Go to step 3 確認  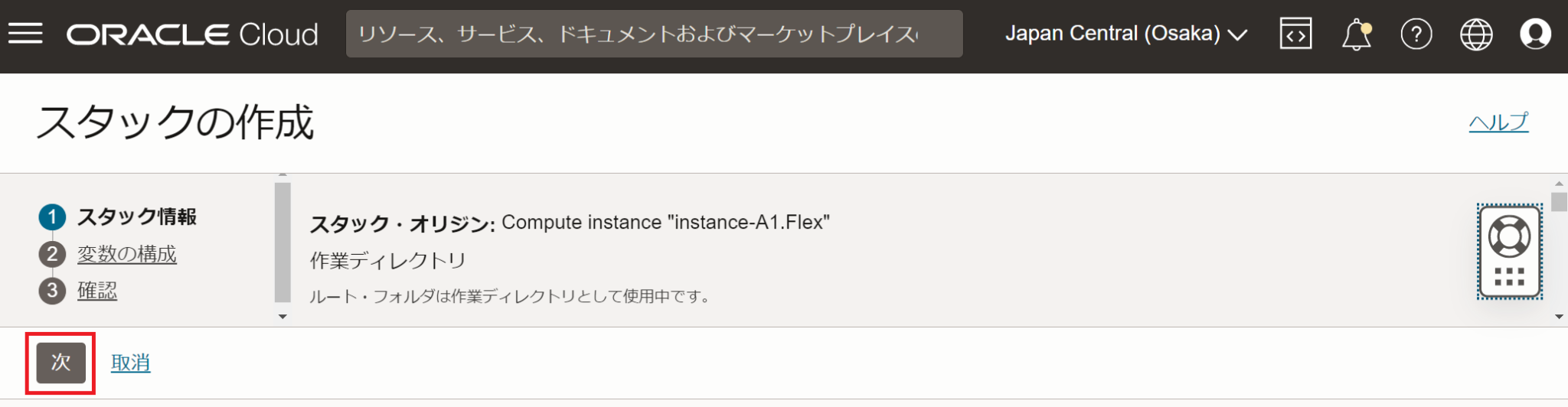[97, 291]
